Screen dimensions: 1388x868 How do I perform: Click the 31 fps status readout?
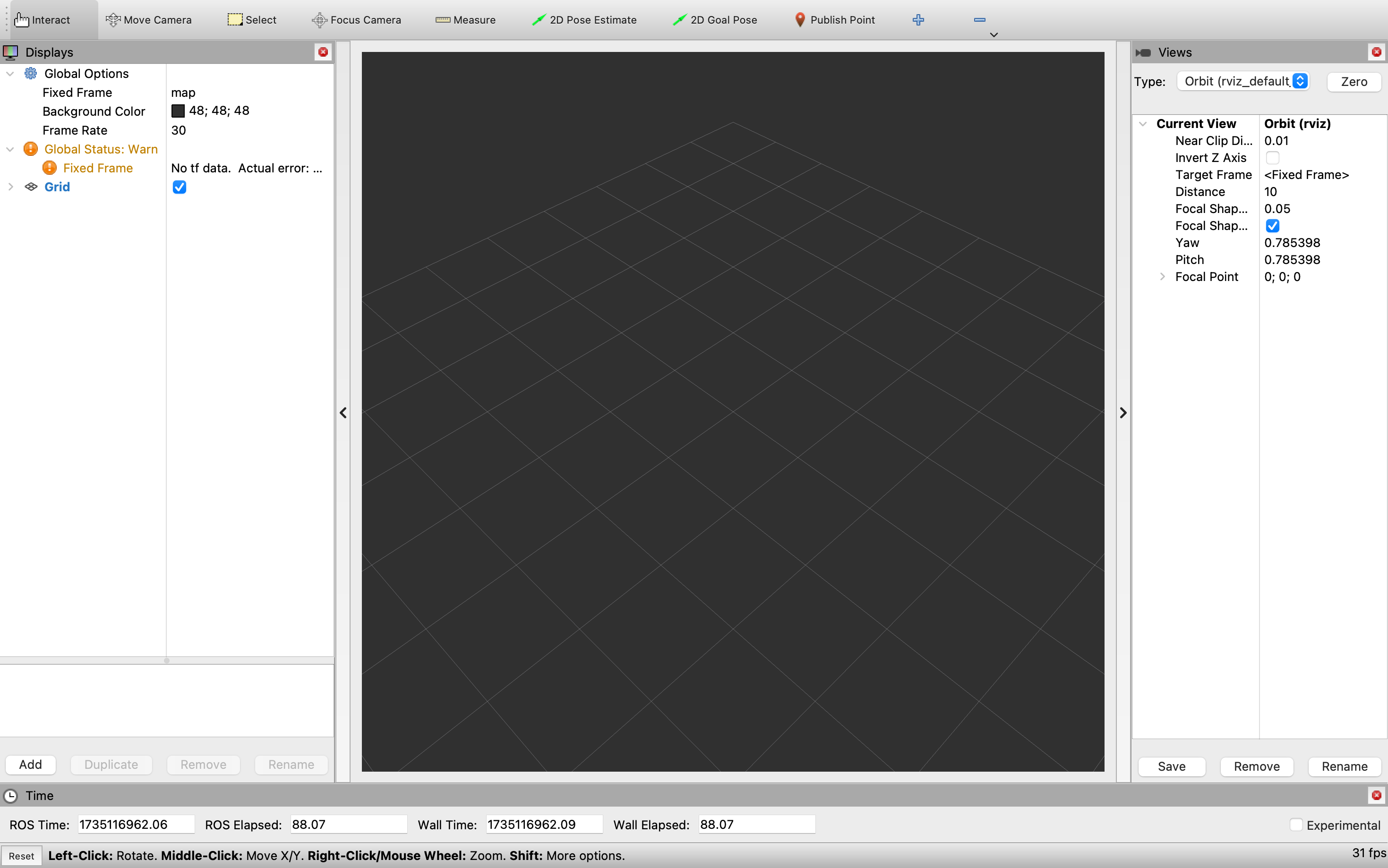1369,852
